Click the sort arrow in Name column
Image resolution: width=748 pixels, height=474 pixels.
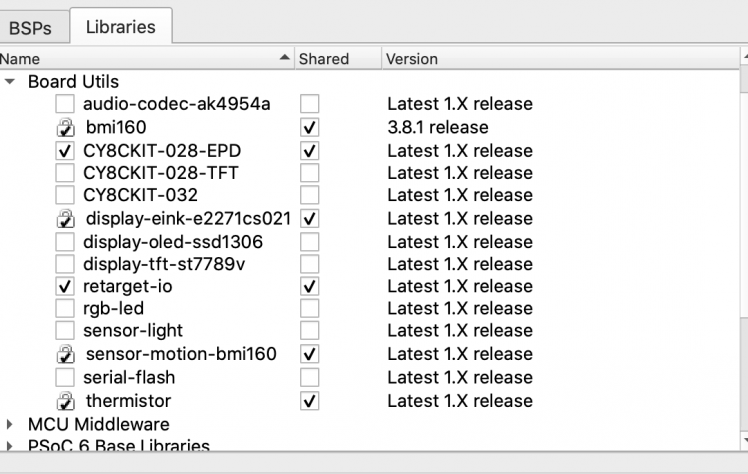click(x=286, y=59)
